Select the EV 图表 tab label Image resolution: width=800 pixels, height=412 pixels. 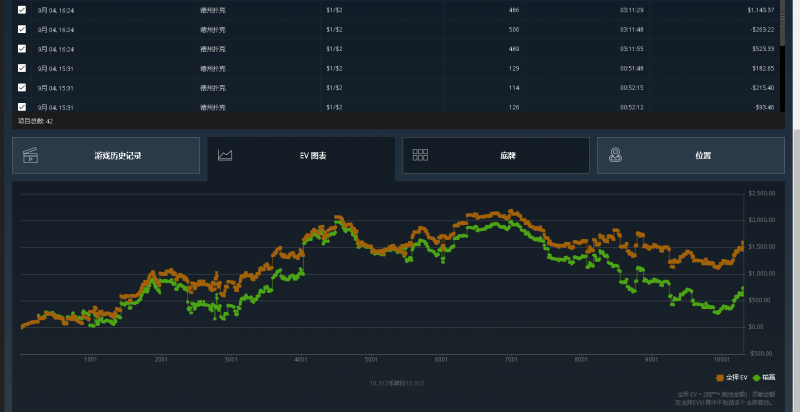(313, 156)
